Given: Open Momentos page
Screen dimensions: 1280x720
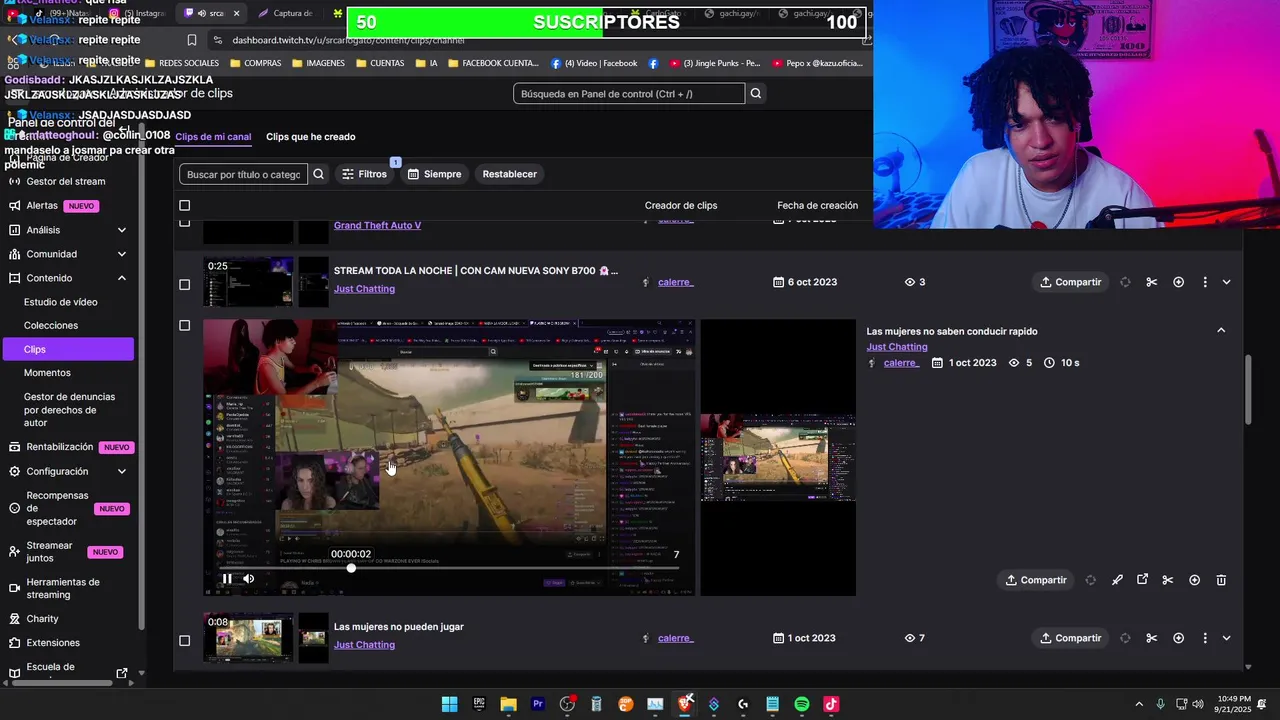Looking at the screenshot, I should coord(47,373).
